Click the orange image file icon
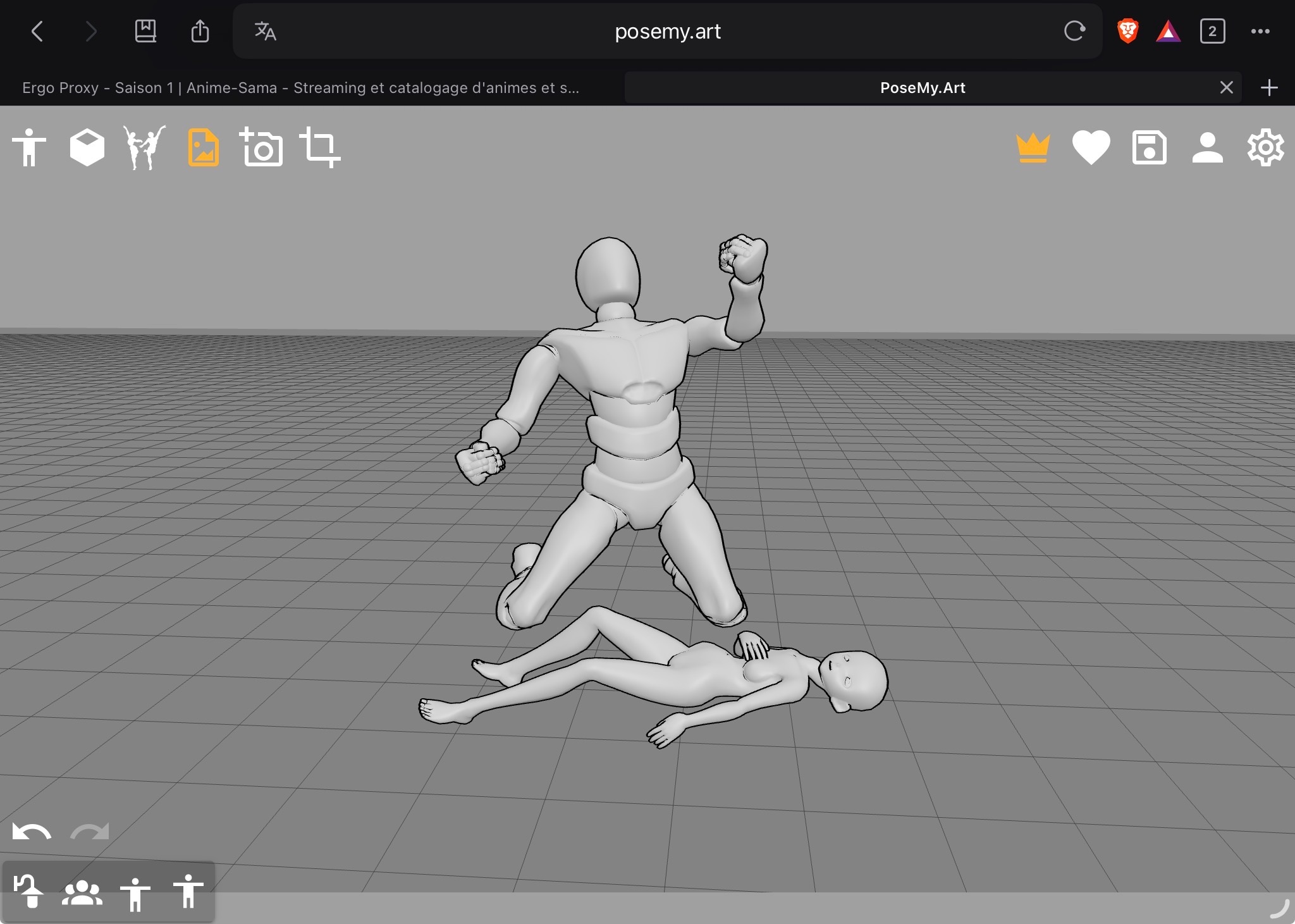 click(x=203, y=147)
